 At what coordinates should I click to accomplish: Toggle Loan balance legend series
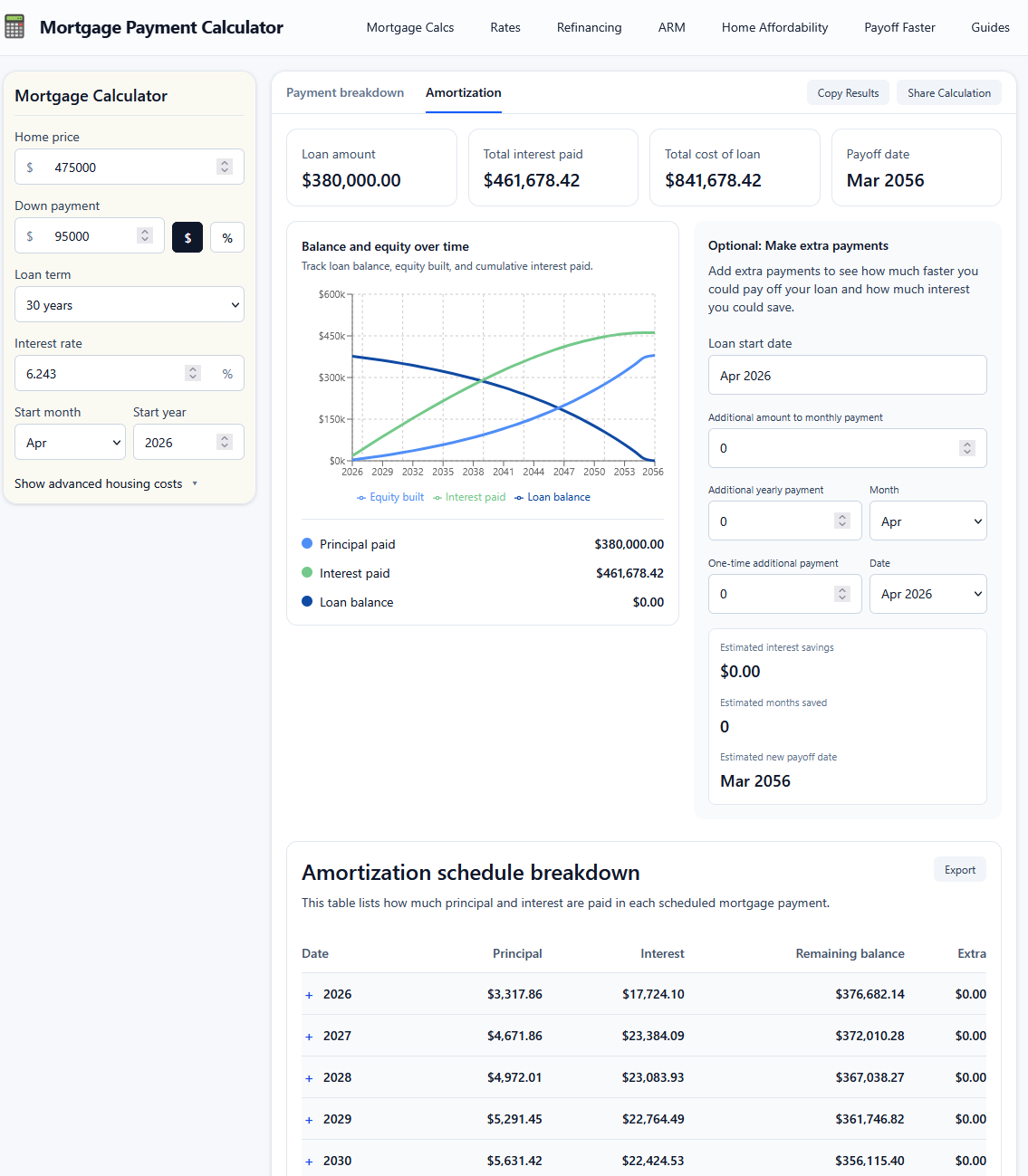click(552, 497)
